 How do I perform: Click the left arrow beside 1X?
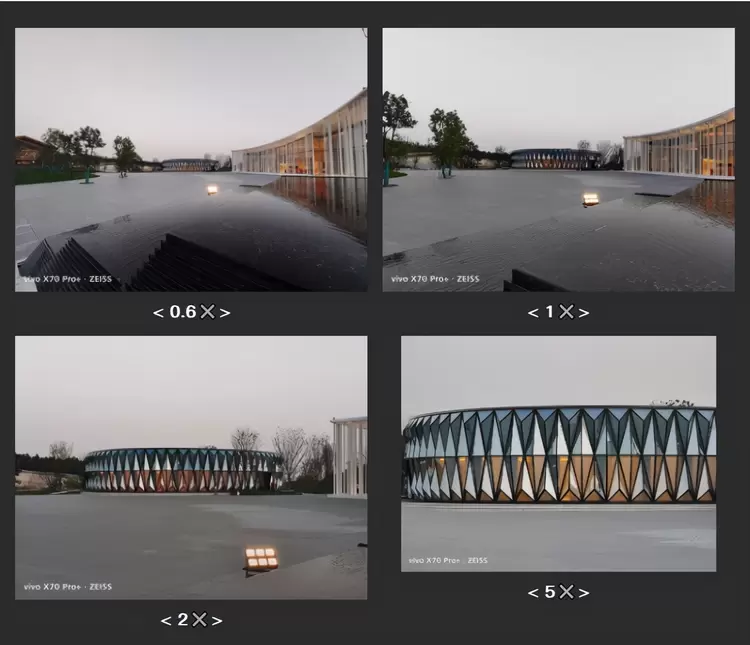532,313
